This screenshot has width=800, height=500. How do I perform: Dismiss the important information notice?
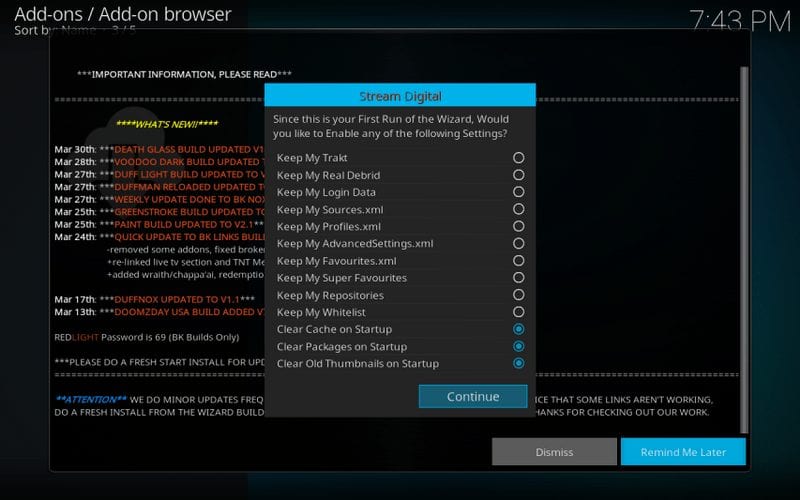coord(554,452)
